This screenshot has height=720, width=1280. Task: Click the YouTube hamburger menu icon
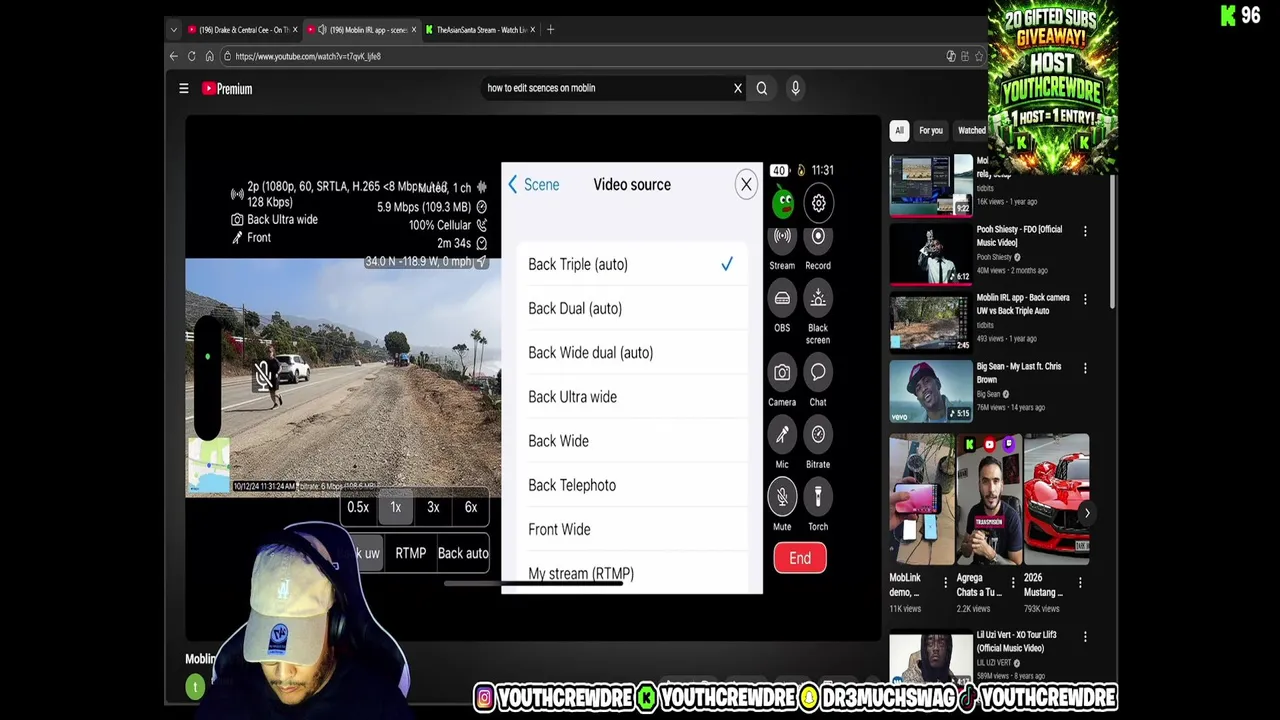(x=184, y=89)
